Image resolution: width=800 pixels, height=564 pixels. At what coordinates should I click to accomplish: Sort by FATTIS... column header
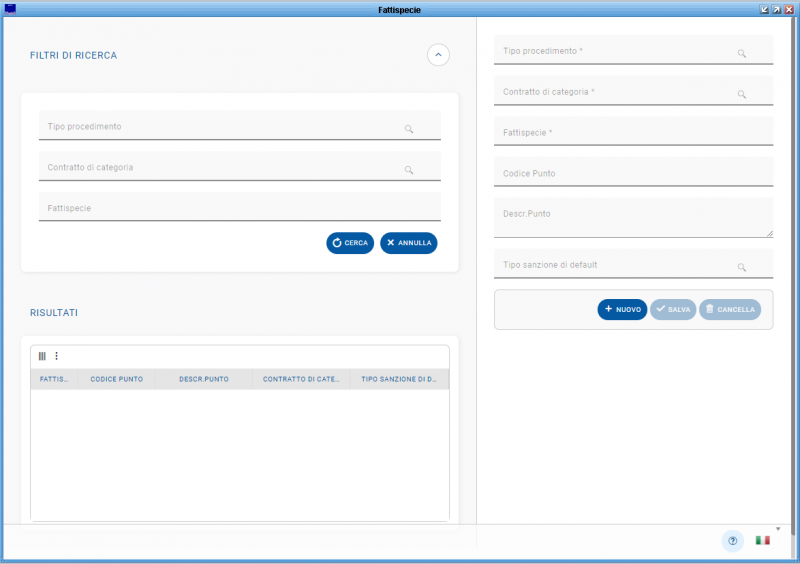click(x=54, y=379)
